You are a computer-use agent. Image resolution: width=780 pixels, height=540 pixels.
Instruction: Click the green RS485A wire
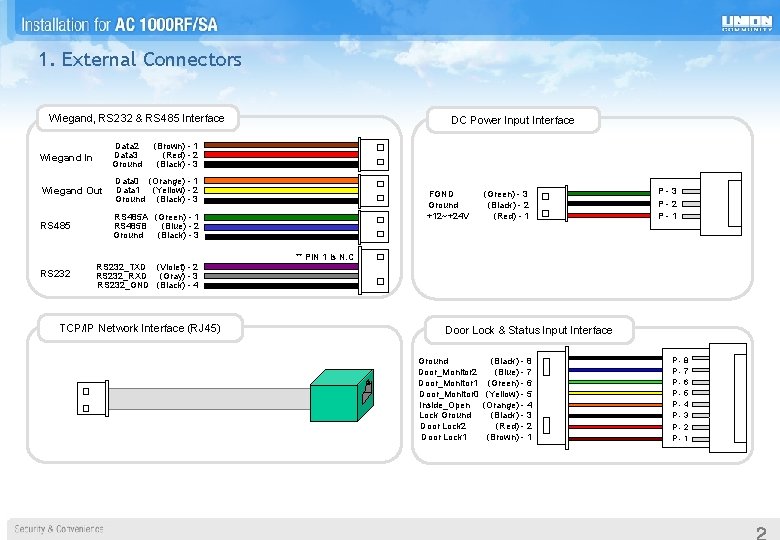coord(281,217)
